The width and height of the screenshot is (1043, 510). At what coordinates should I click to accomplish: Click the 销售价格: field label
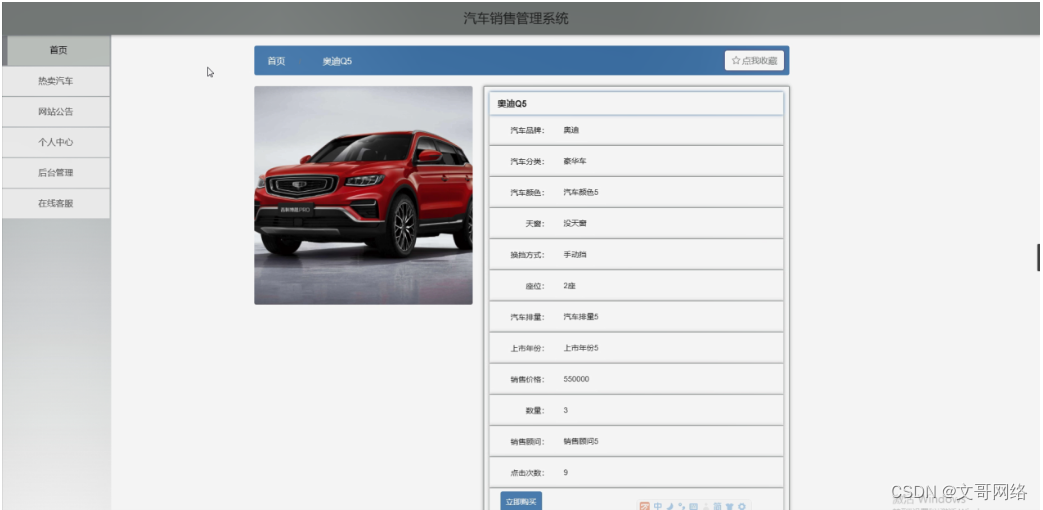click(527, 379)
